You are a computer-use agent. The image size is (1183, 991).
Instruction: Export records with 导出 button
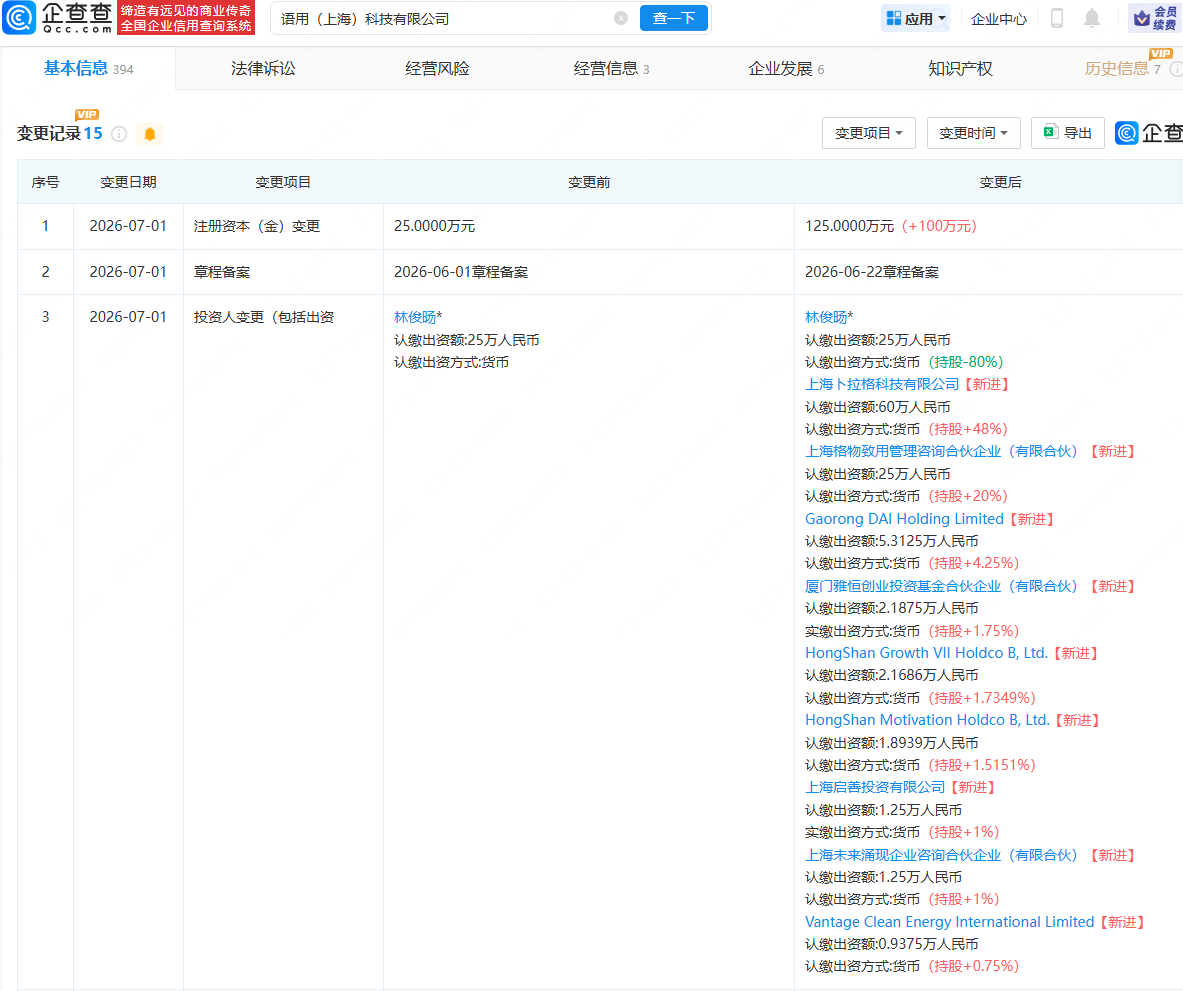1068,133
